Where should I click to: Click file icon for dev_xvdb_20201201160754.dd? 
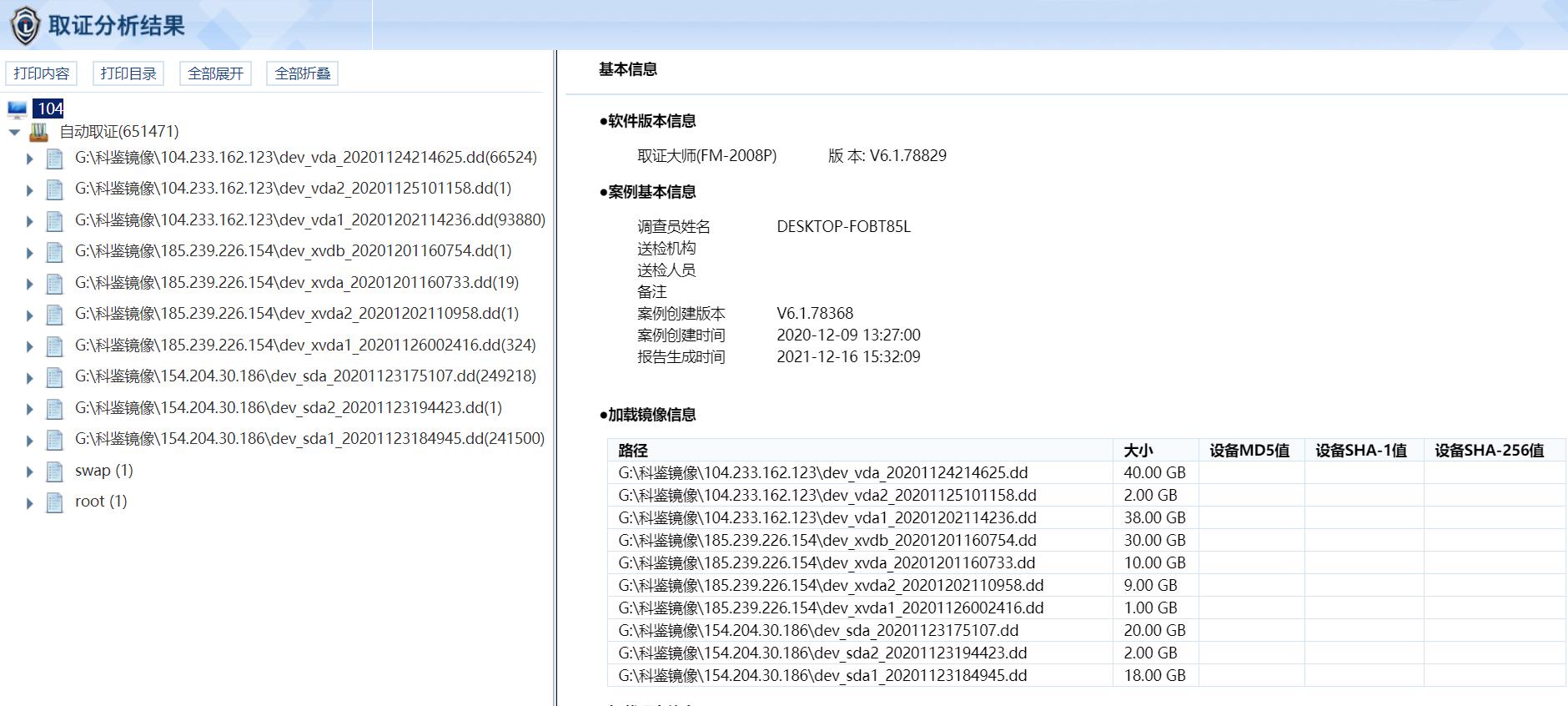(55, 252)
